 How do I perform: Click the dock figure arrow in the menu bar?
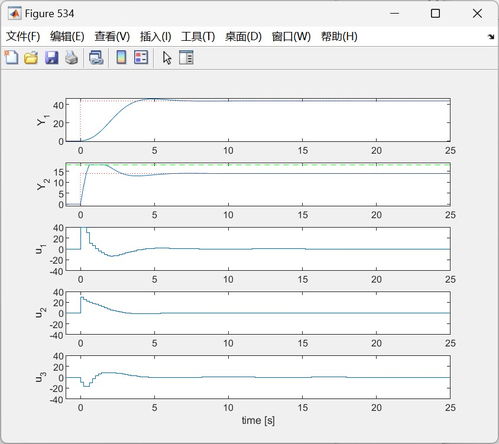[x=490, y=37]
